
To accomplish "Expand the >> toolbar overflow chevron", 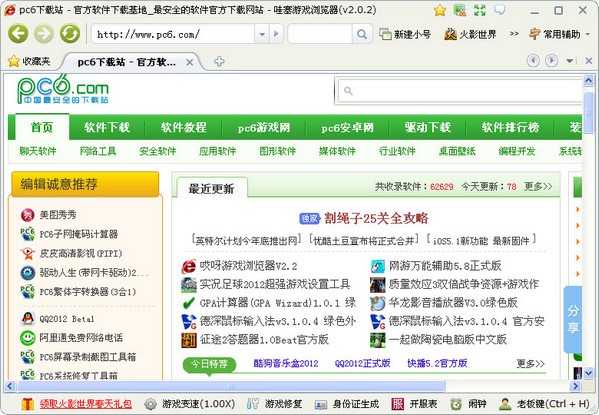I will (x=514, y=34).
